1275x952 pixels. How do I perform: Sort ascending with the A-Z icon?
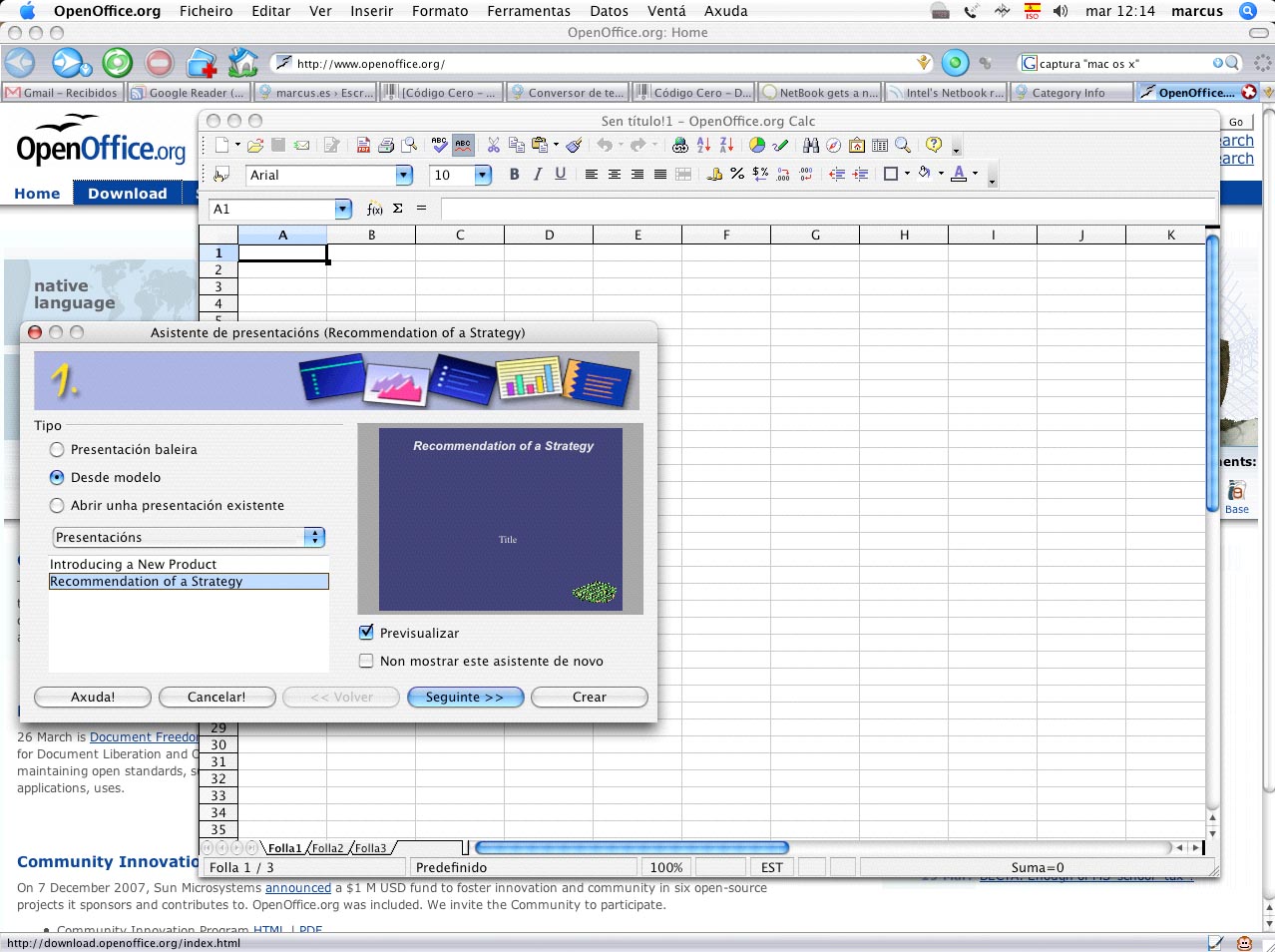[x=703, y=146]
